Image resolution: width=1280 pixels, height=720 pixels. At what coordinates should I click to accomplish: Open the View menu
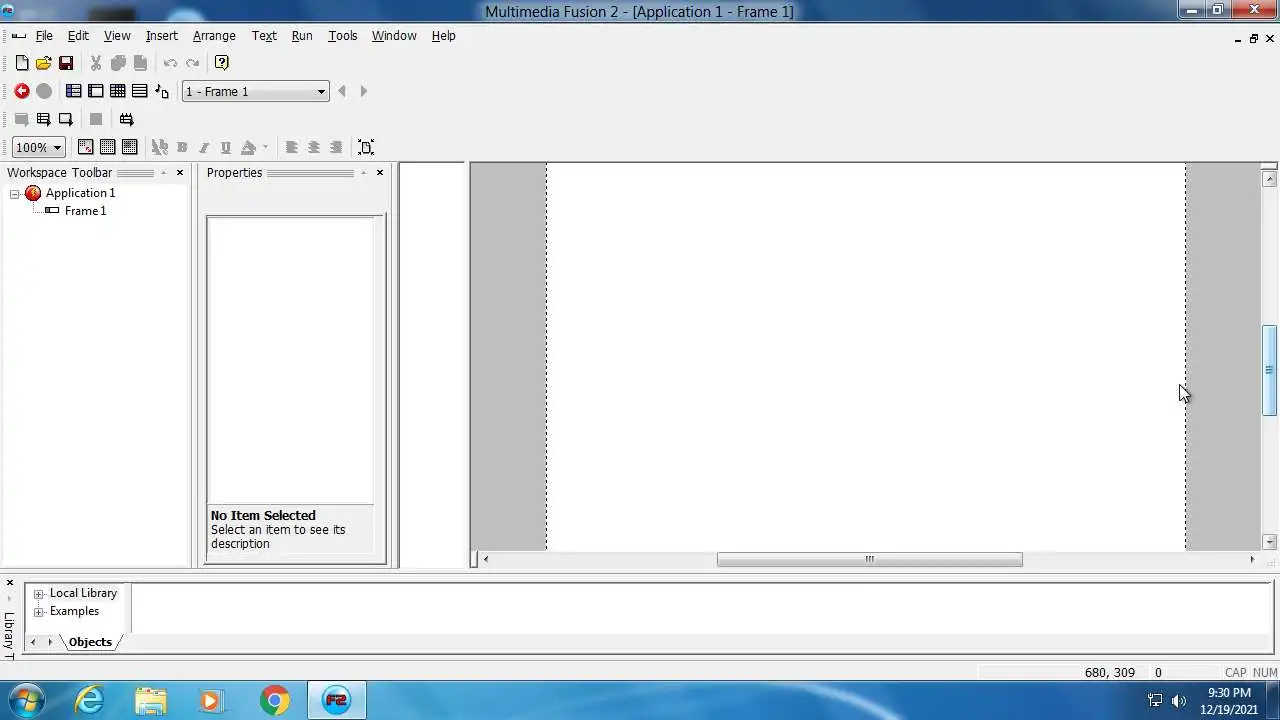coord(117,35)
